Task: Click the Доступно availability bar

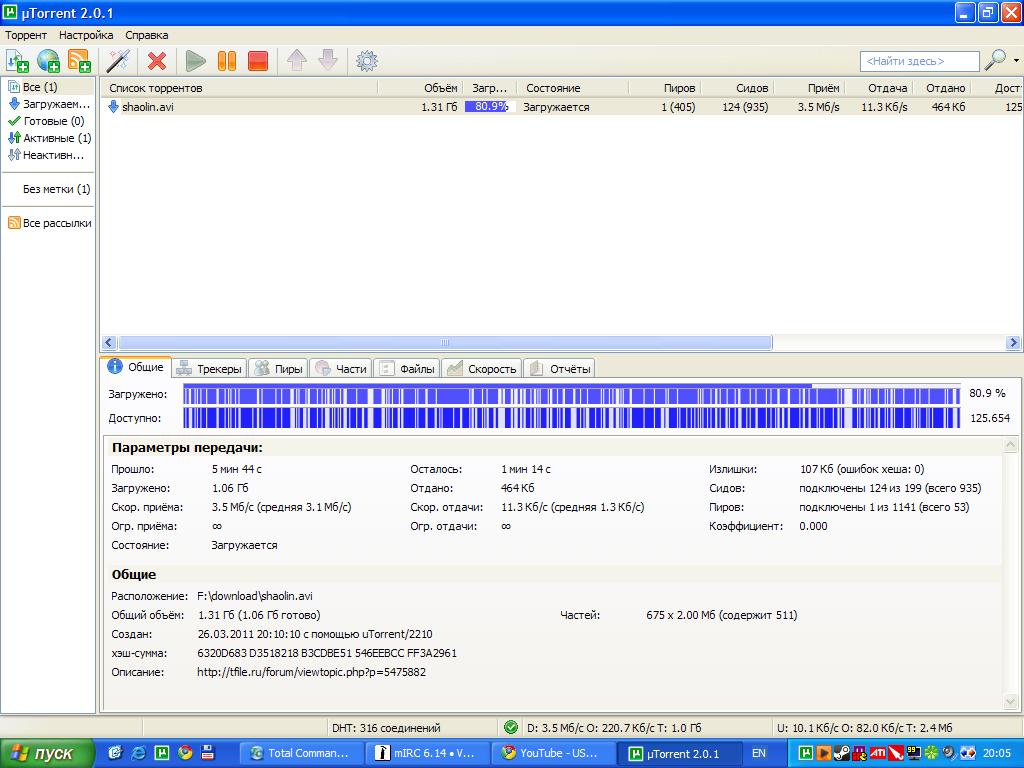Action: click(571, 418)
